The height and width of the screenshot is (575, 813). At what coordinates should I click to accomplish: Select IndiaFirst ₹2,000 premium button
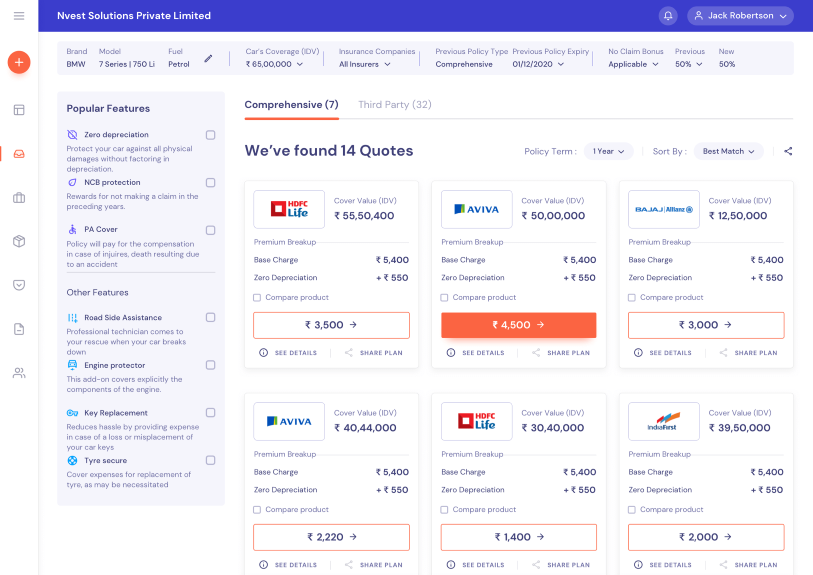pos(706,537)
